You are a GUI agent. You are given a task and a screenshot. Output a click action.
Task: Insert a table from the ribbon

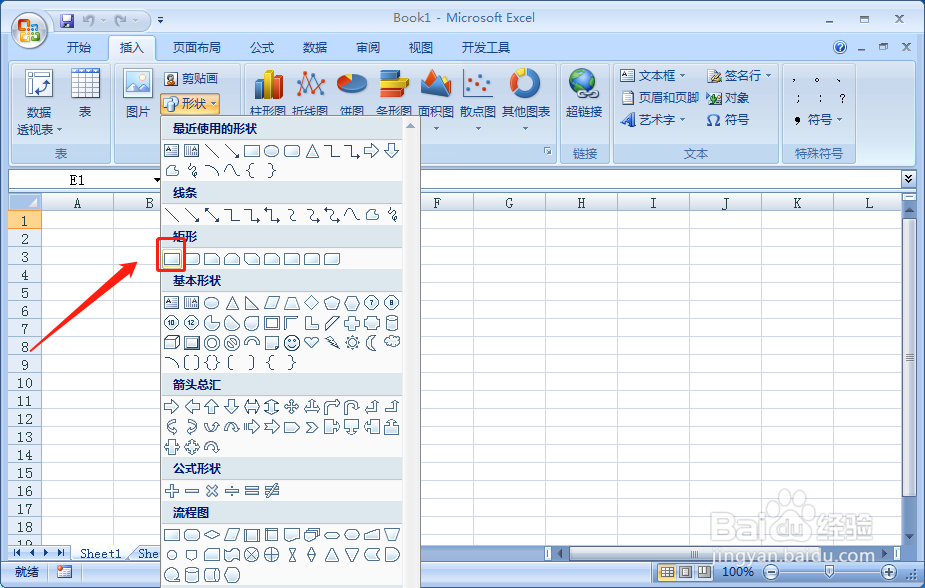pos(85,93)
